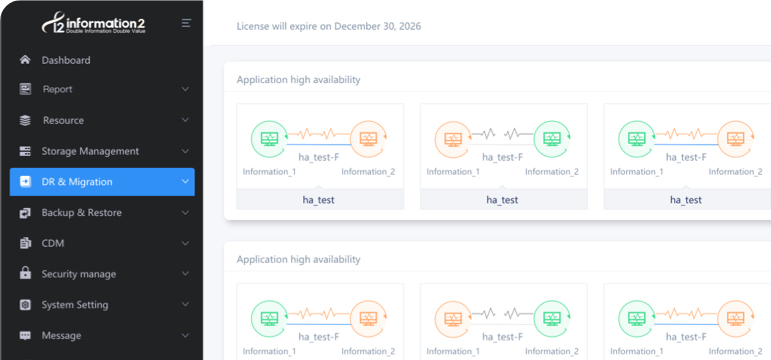Click the upper Application high availability heading
771x360 pixels.
tap(298, 79)
